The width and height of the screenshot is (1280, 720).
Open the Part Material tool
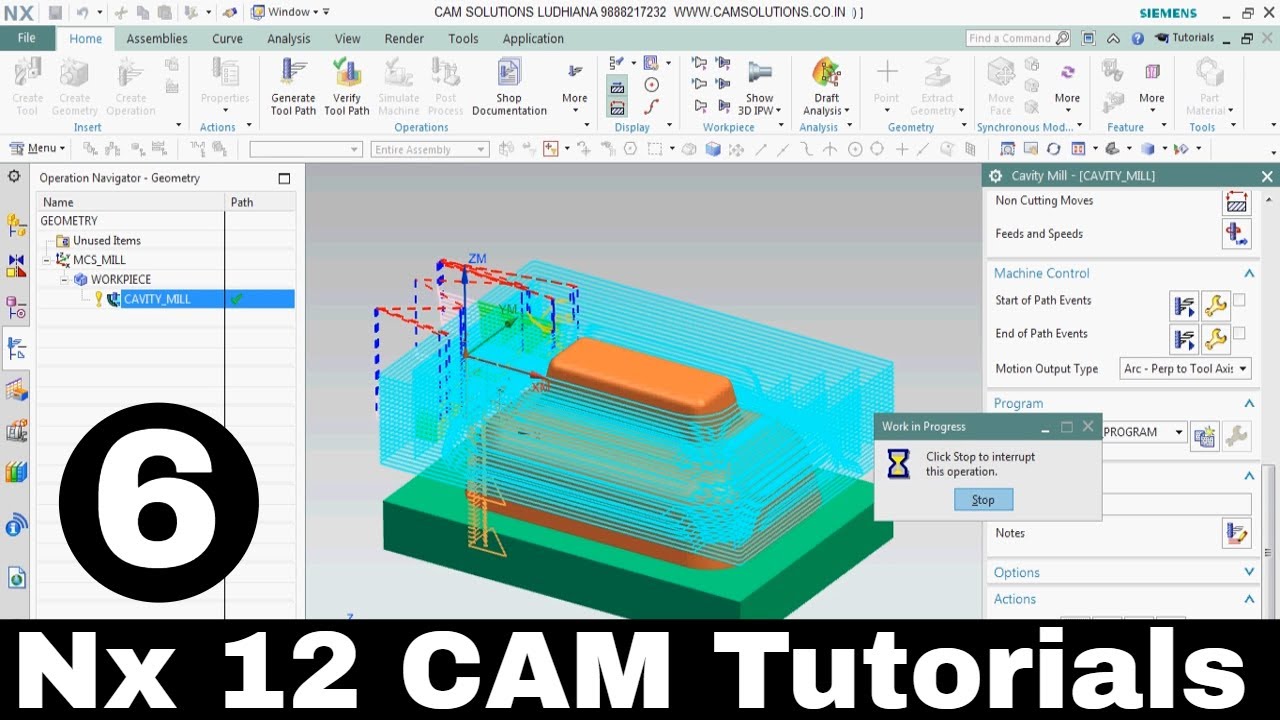pyautogui.click(x=1210, y=86)
